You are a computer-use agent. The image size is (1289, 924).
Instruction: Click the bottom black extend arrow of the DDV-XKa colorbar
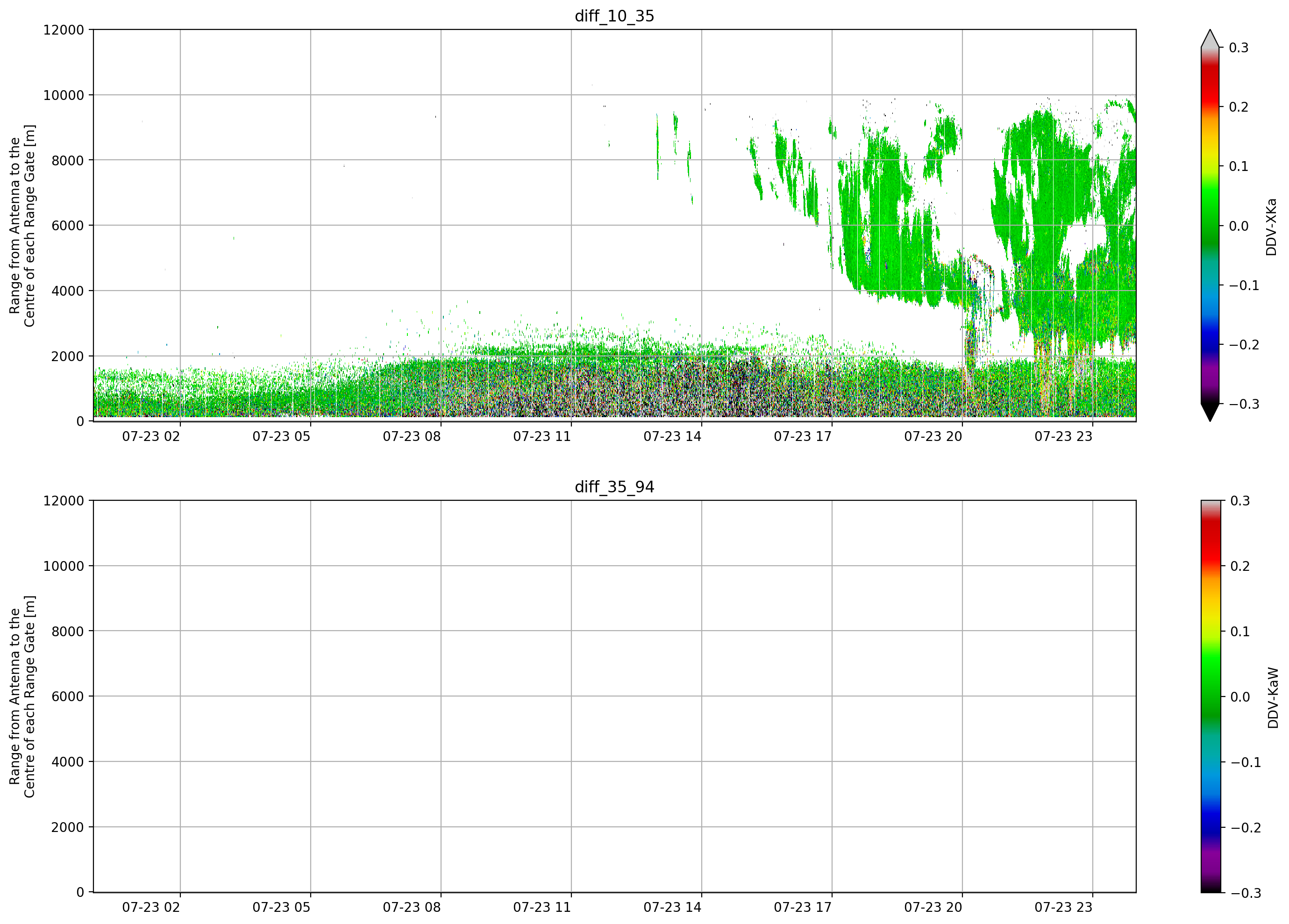1210,412
